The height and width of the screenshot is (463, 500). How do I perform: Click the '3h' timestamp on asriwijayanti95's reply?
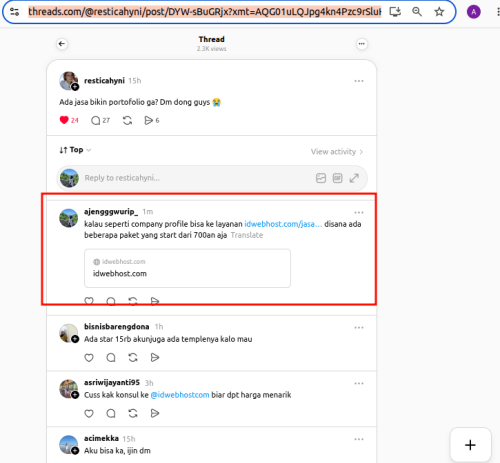pyautogui.click(x=149, y=383)
